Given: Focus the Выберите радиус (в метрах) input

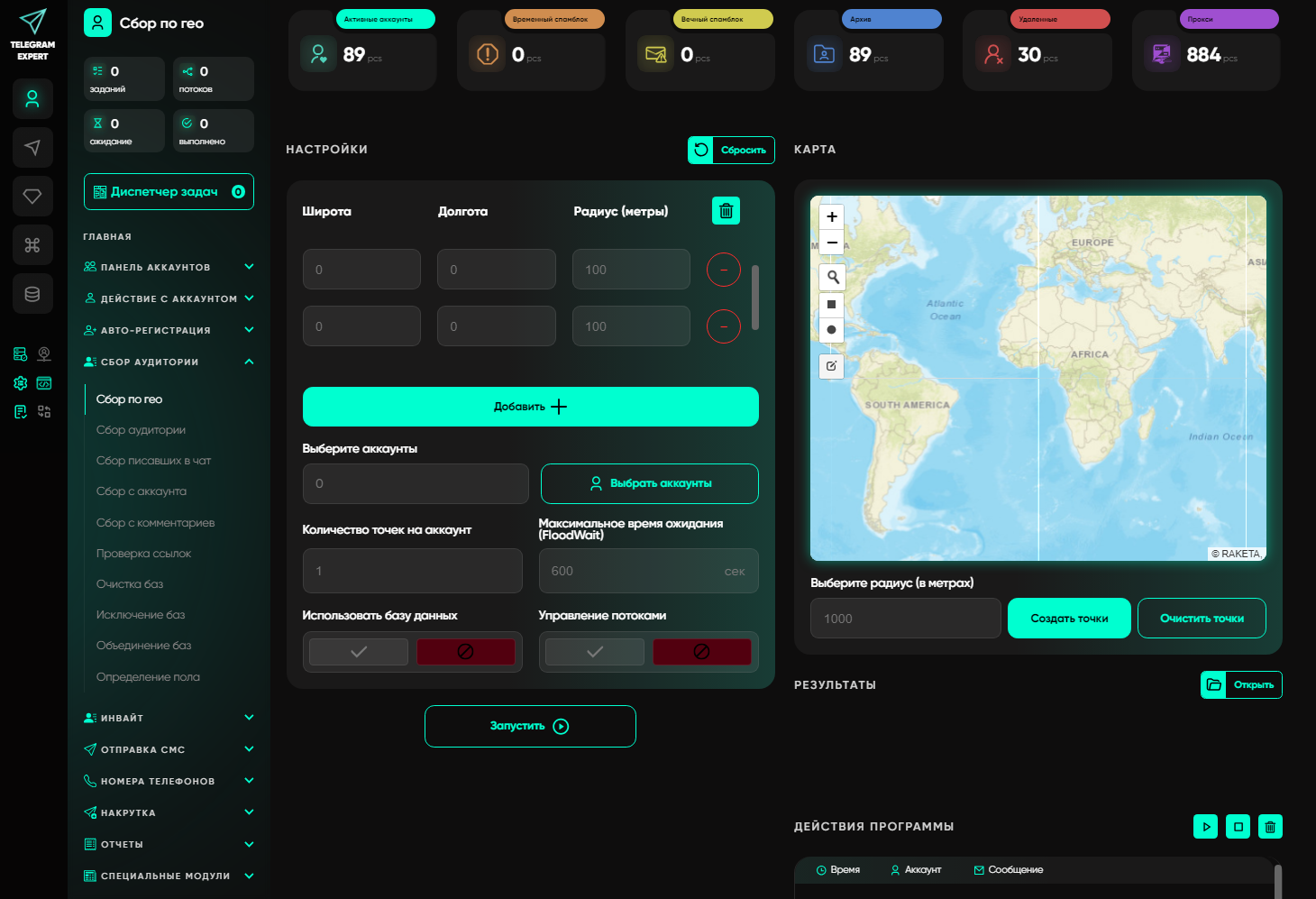Looking at the screenshot, I should tap(906, 619).
